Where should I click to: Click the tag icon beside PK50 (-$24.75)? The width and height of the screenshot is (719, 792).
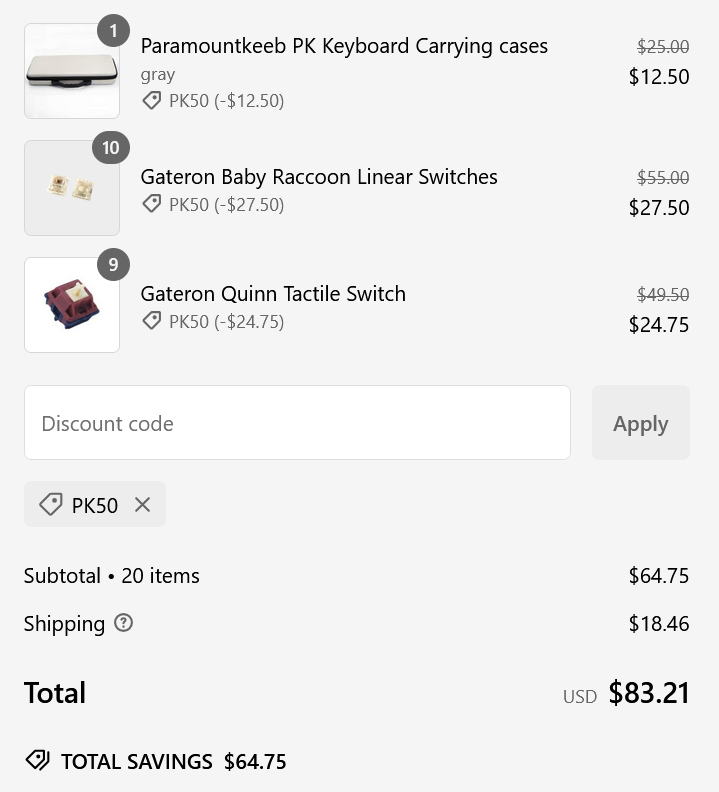click(x=152, y=321)
